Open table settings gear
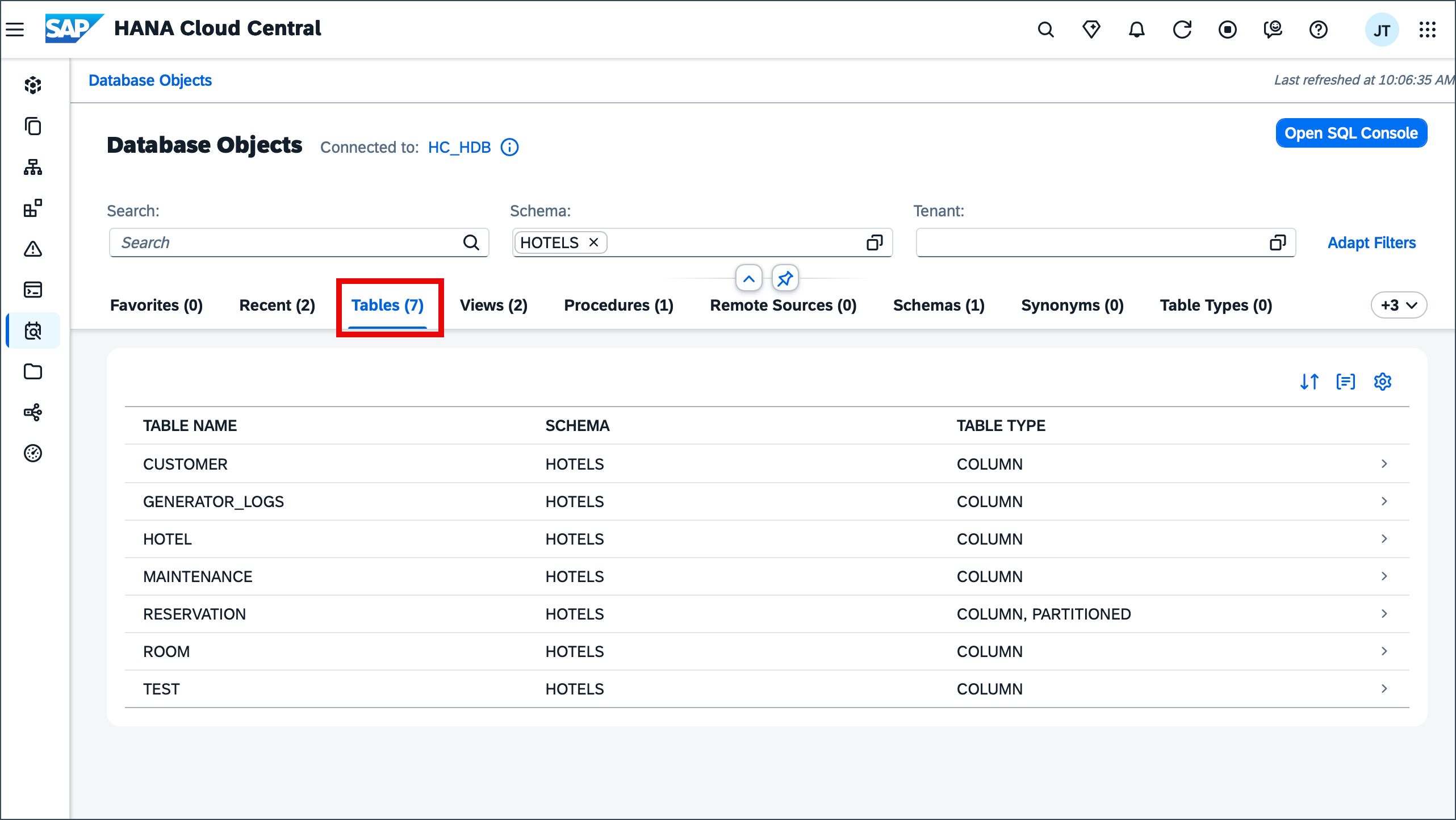 (x=1382, y=382)
